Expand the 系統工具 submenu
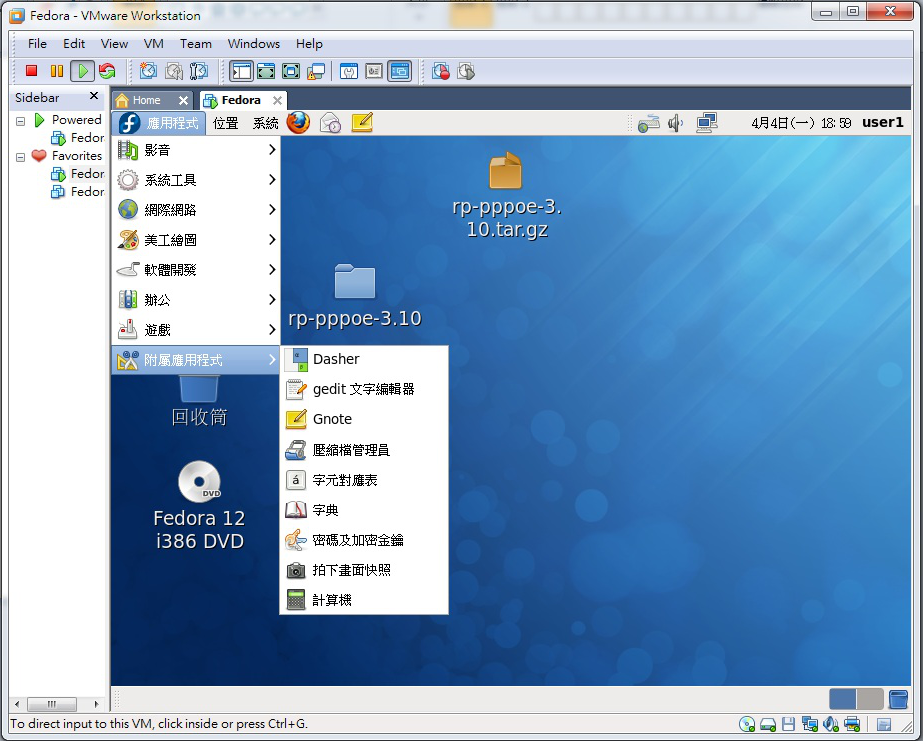This screenshot has width=923, height=741. [x=196, y=180]
